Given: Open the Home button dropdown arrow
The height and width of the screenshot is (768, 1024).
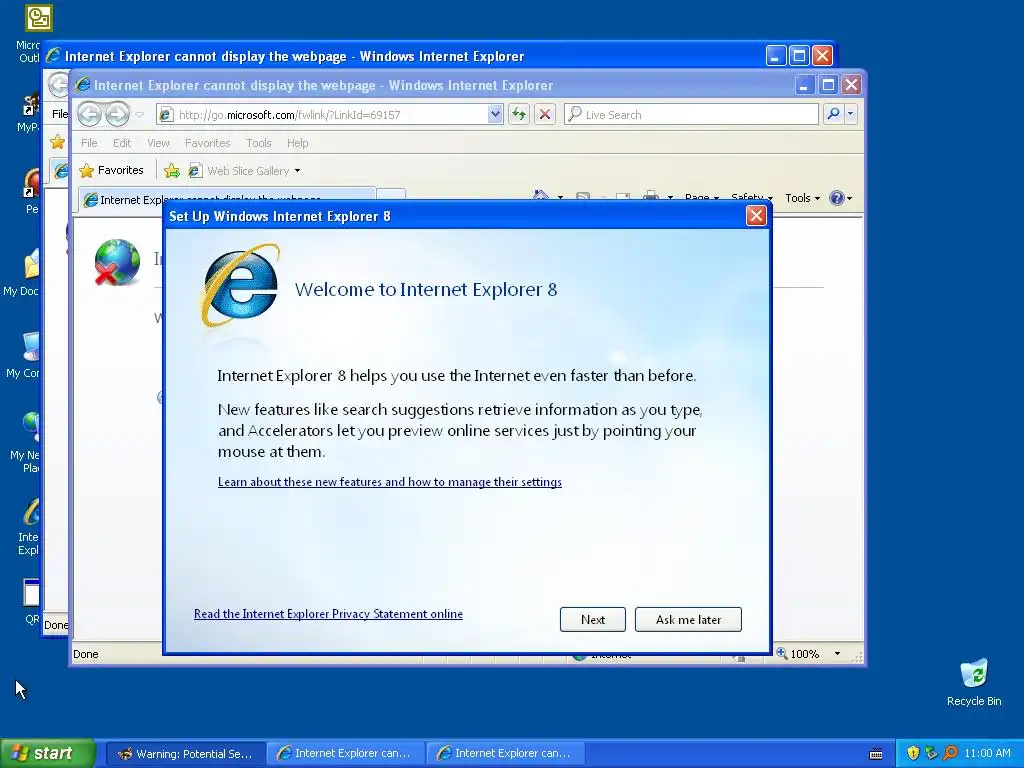Looking at the screenshot, I should [x=560, y=198].
